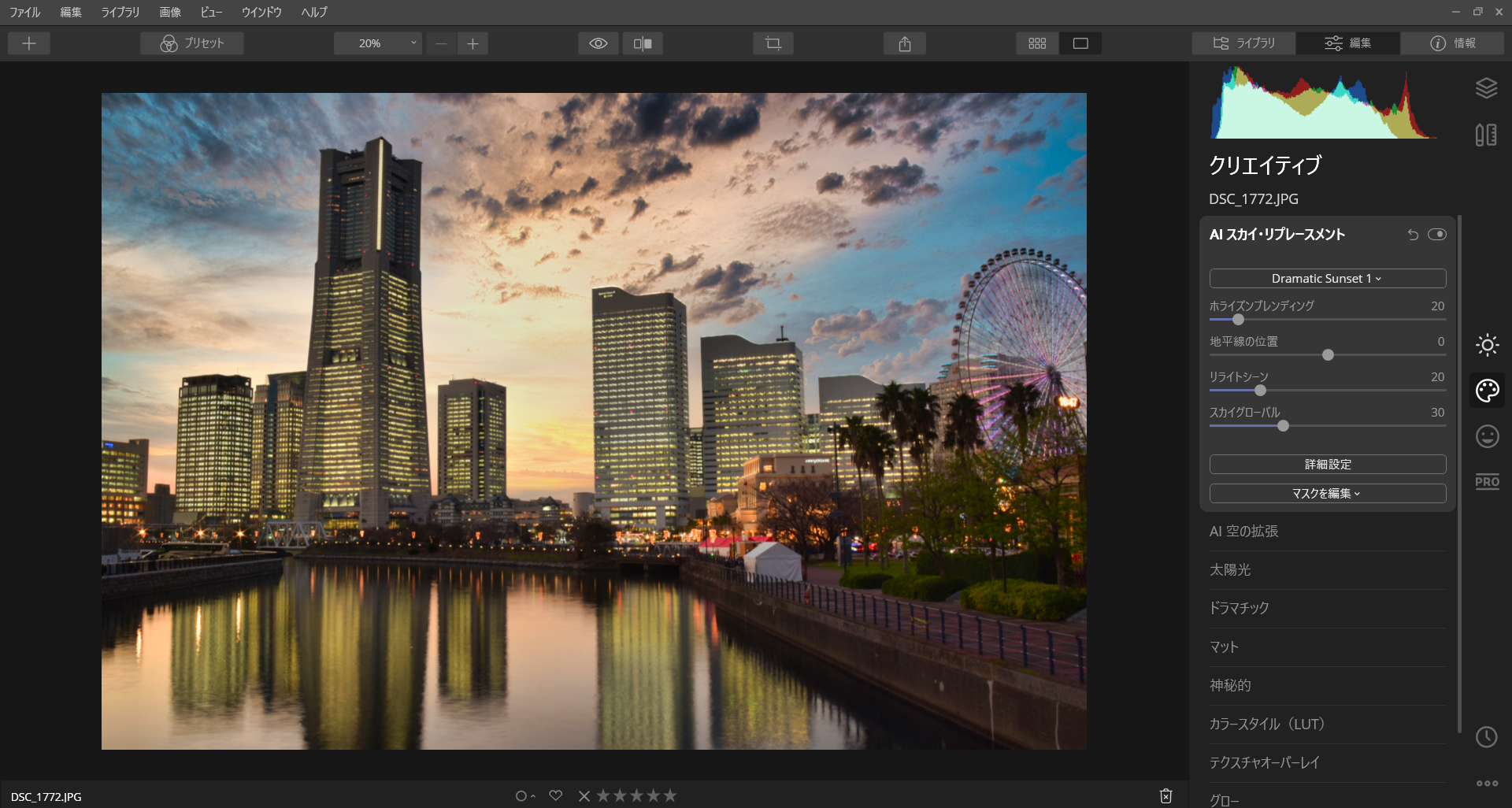Screen dimensions: 1512x808
Task: Toggle AI Sky Replacement on/off switch
Action: [1437, 235]
